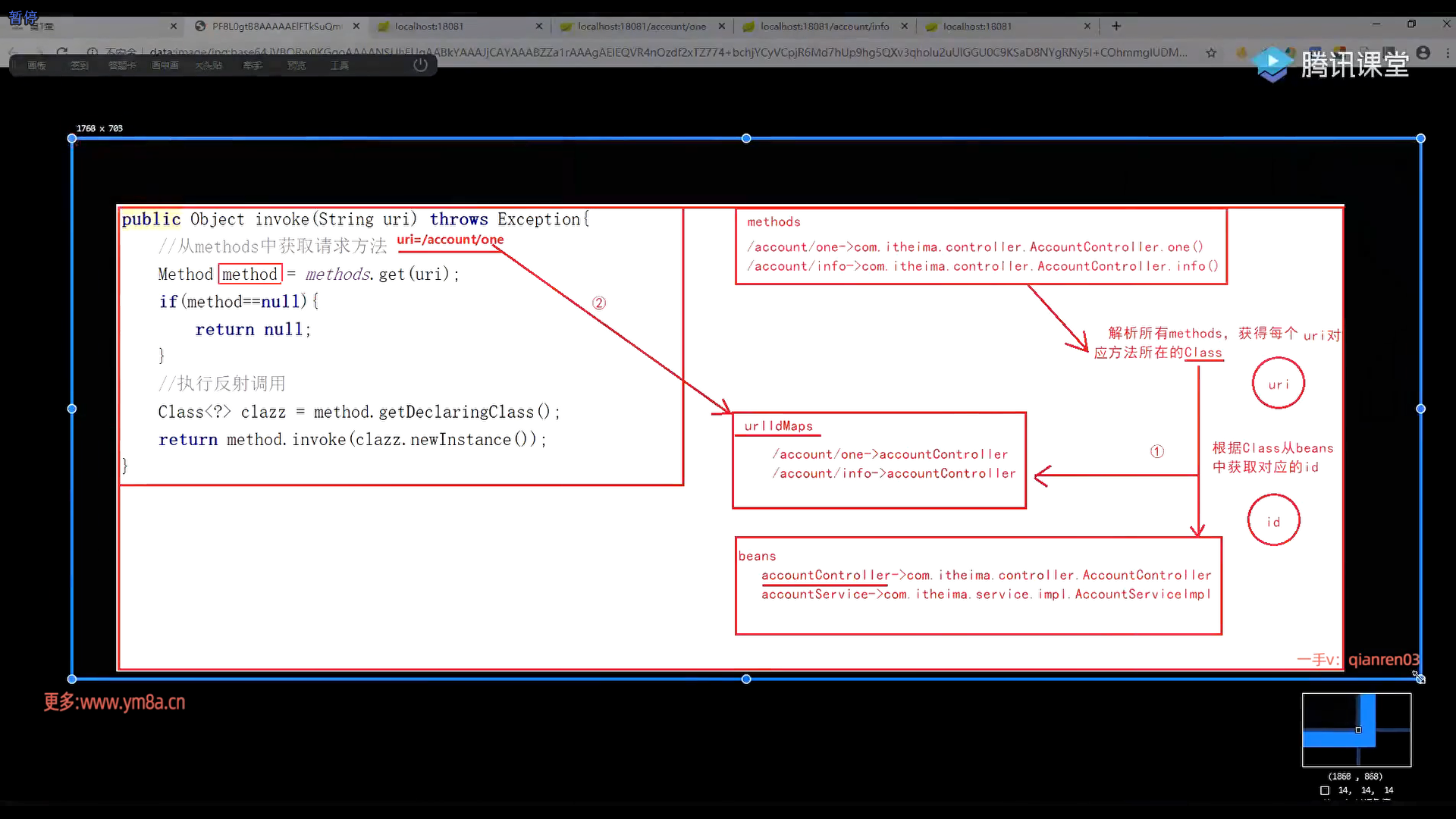Click the top-center handle of the selection box

pos(746,138)
